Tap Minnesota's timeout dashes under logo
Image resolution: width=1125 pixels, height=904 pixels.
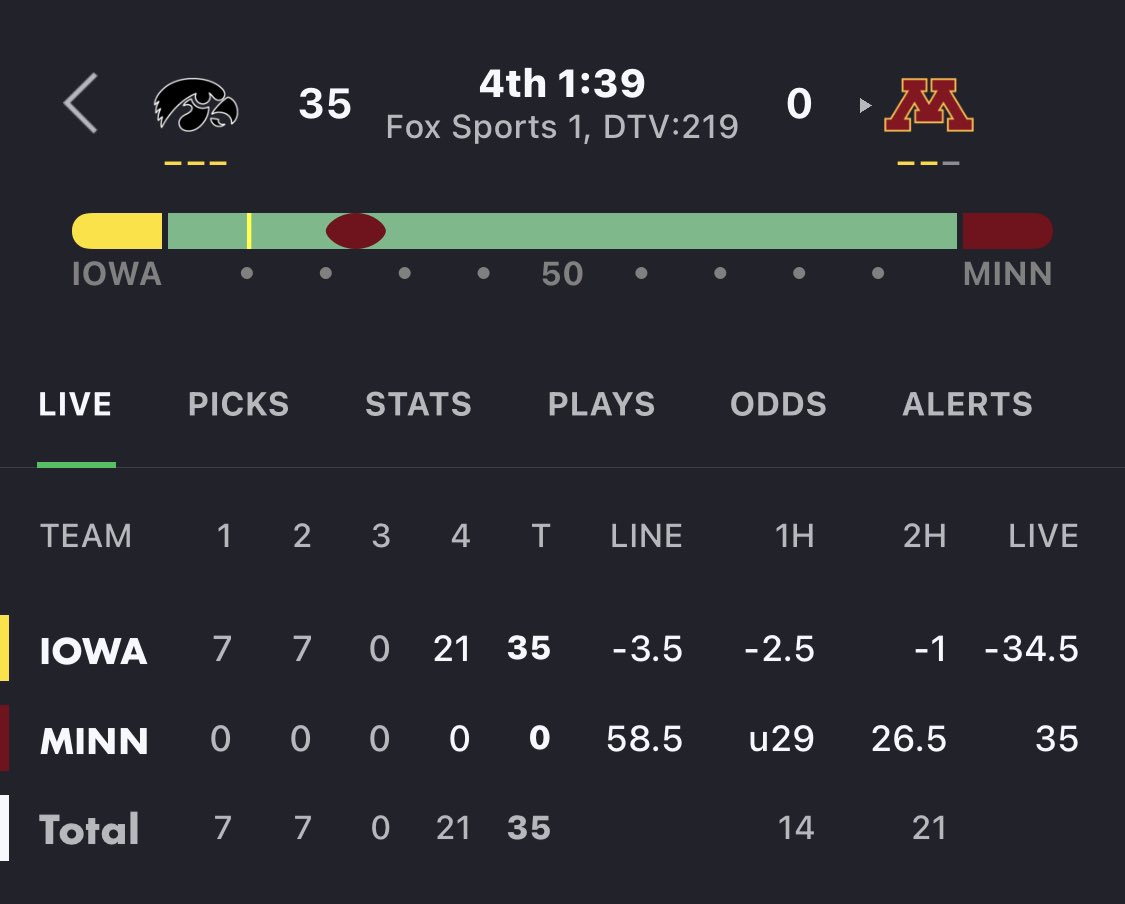(x=928, y=164)
